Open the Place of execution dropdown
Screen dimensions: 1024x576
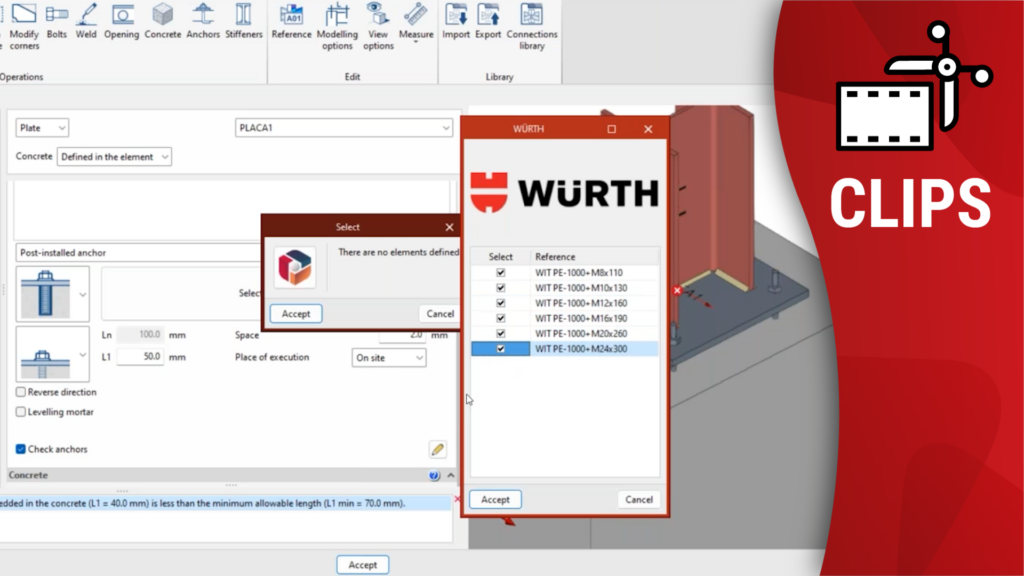pos(389,357)
